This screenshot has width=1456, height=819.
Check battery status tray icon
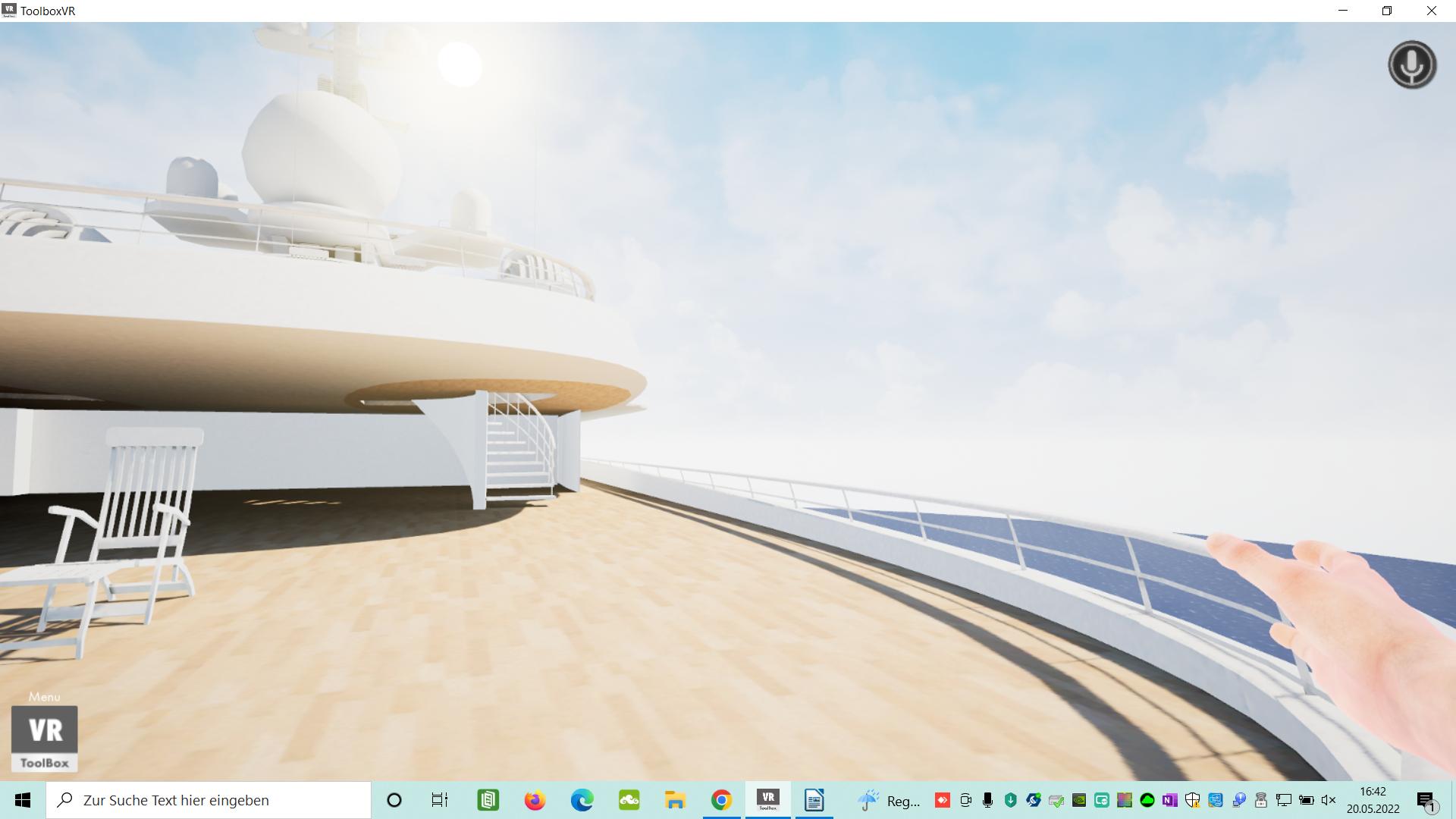pyautogui.click(x=1307, y=800)
